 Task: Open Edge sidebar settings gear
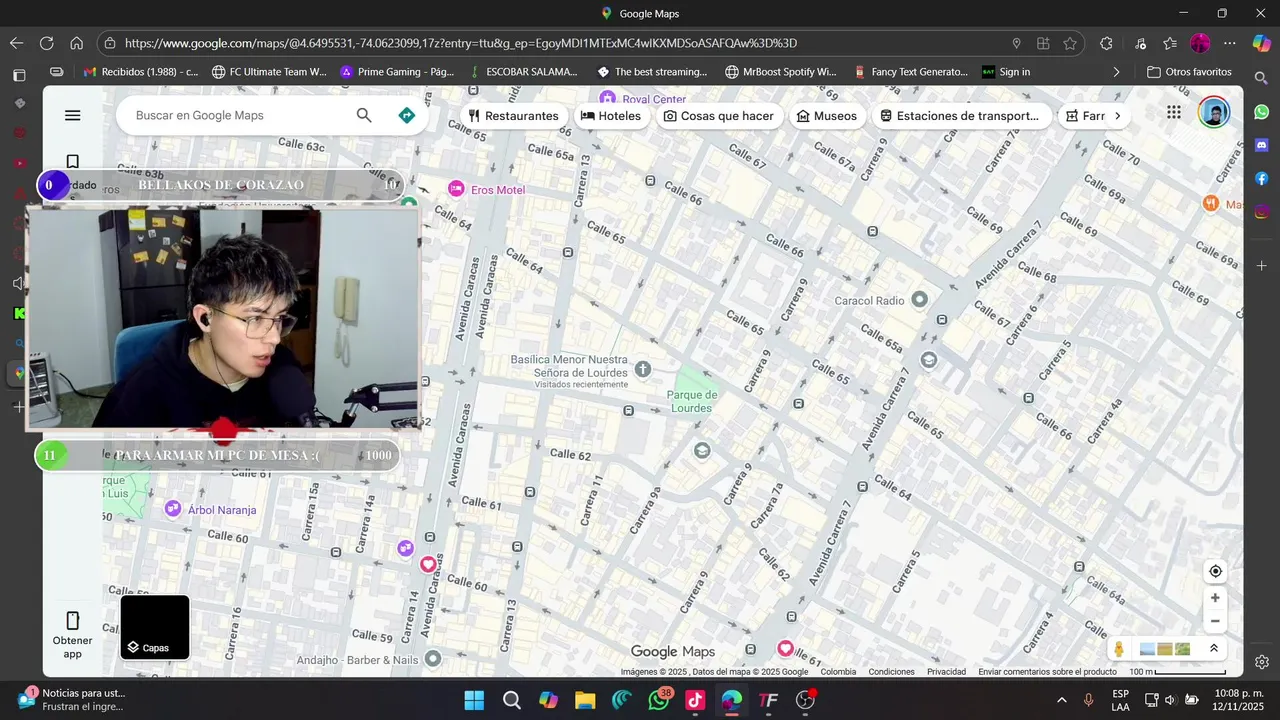point(1261,662)
